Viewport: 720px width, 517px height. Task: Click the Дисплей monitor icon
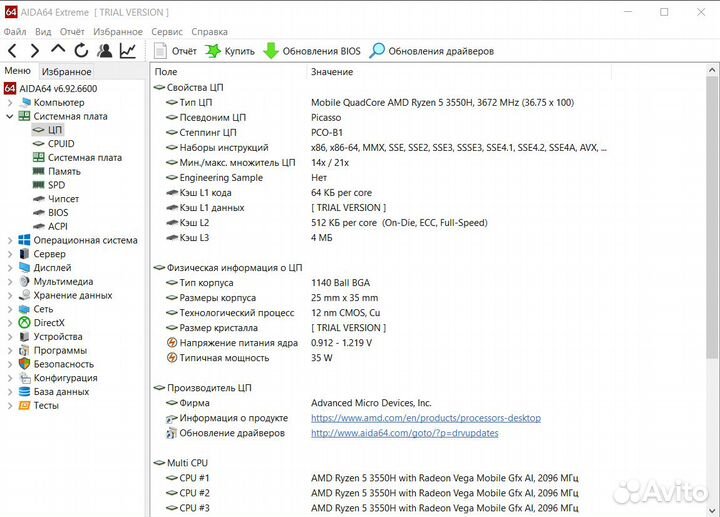tap(24, 268)
